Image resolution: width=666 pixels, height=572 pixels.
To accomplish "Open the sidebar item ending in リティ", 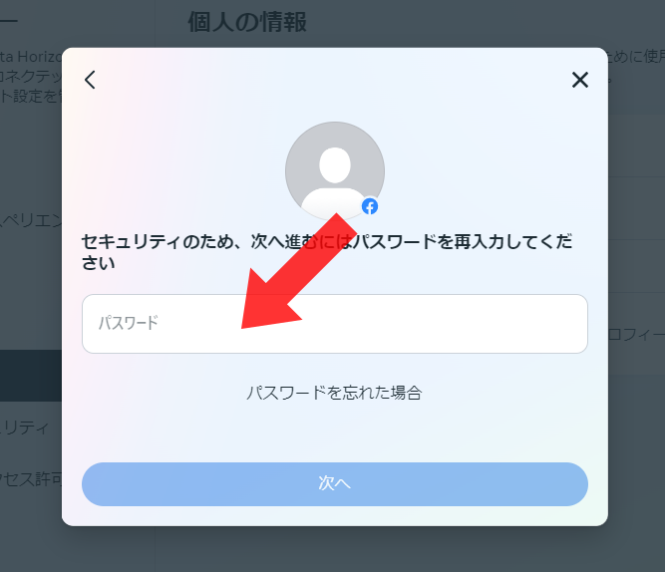I will pos(25,428).
